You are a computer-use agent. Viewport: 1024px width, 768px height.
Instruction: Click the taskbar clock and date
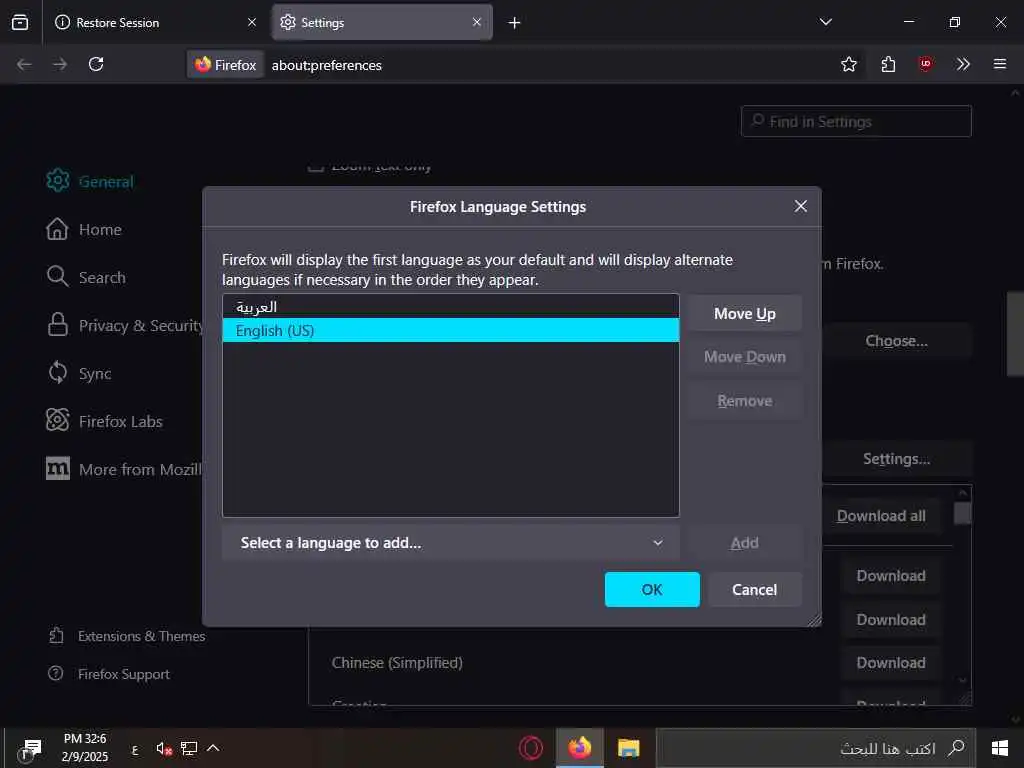tap(85, 748)
